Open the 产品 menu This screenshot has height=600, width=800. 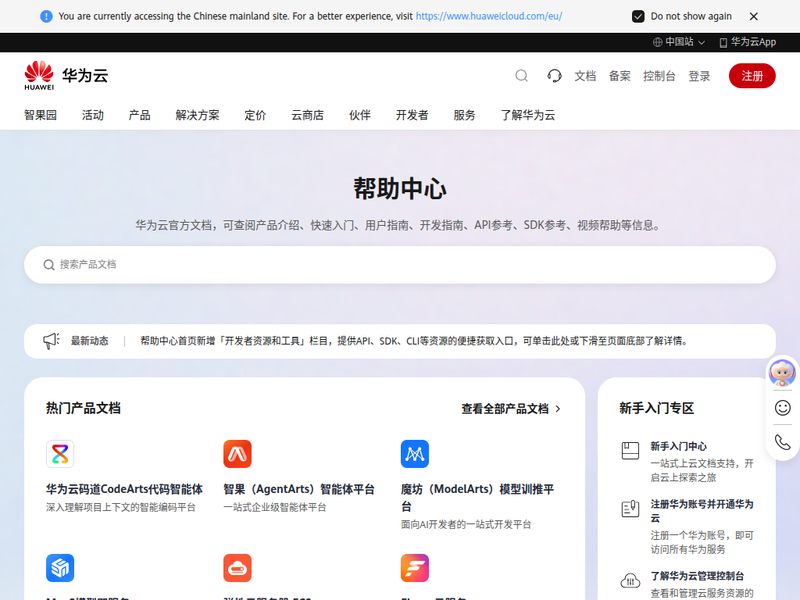click(139, 115)
